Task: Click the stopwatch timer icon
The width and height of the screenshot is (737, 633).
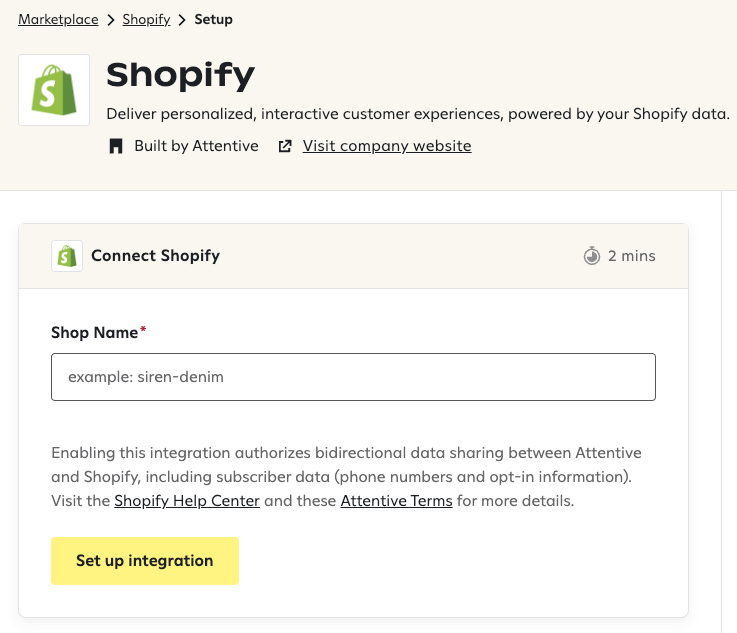Action: (x=592, y=256)
